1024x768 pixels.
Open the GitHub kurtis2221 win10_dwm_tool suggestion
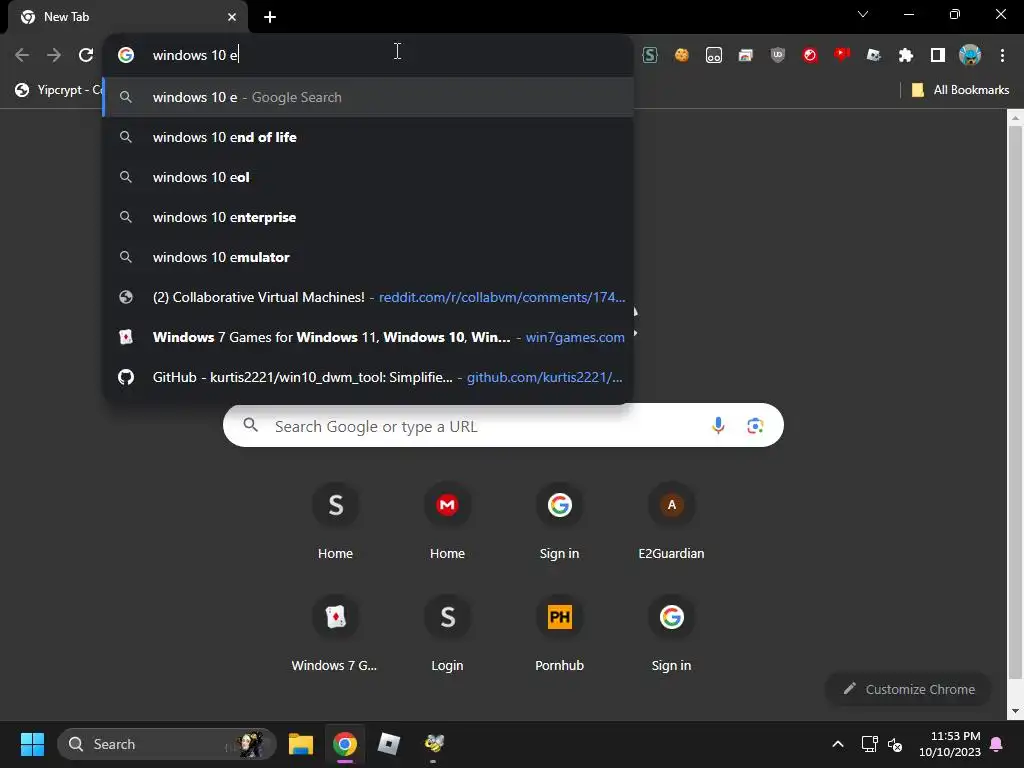click(369, 377)
